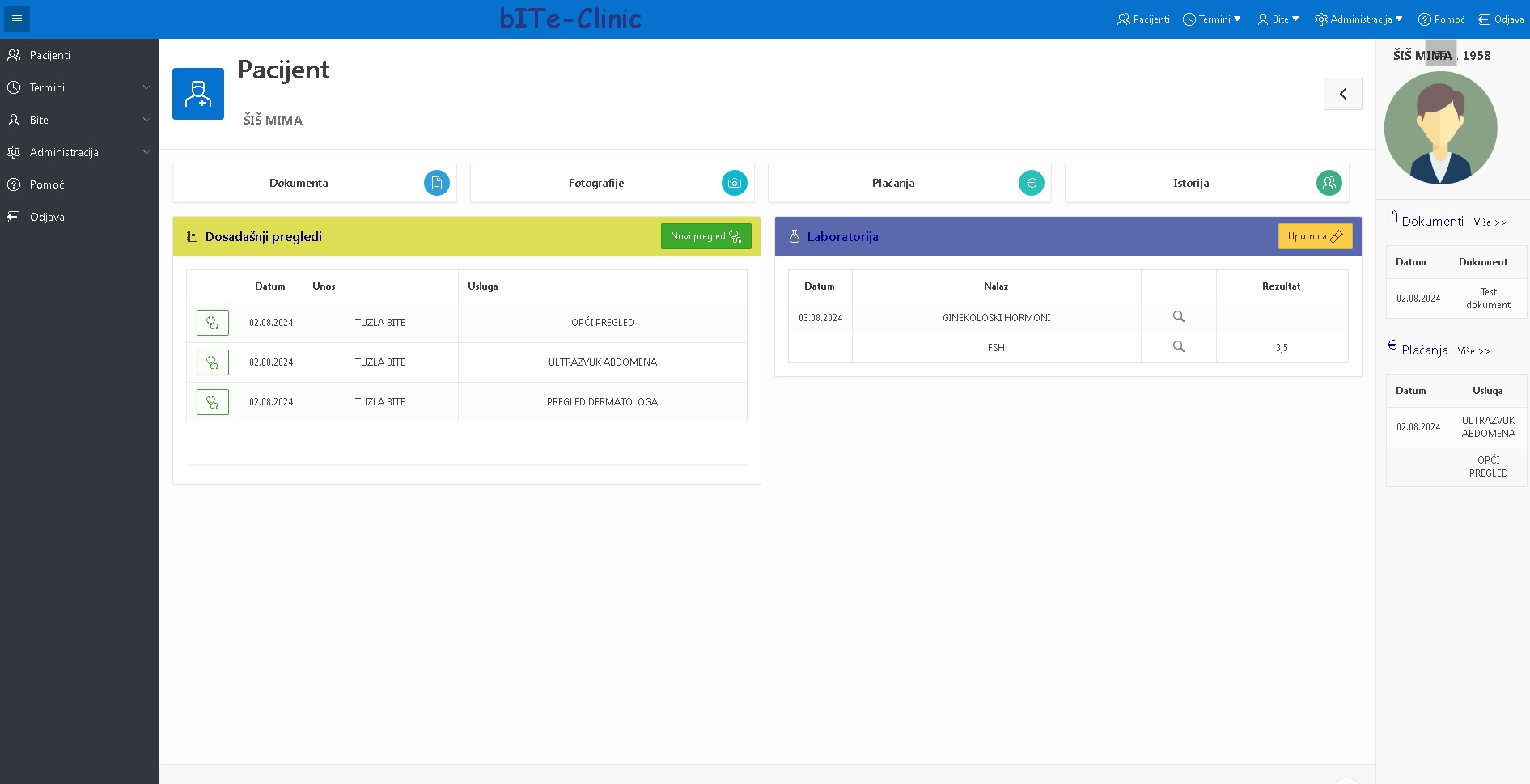Click Više link next to Plaćanja
Viewport: 1530px width, 784px height.
[x=1473, y=351]
